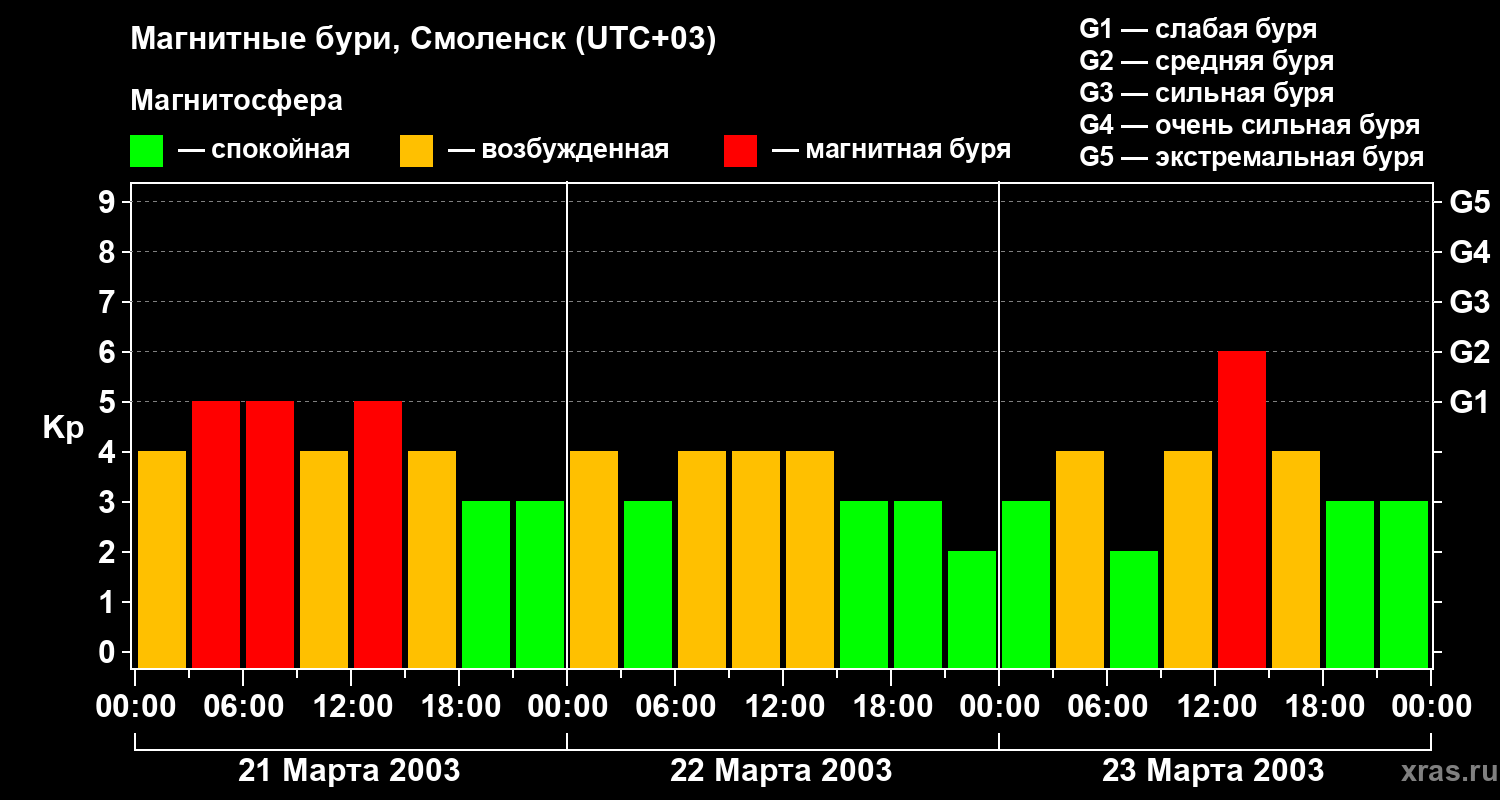The image size is (1500, 800).
Task: Click the green 'спокойная' legend swatch
Action: [146, 151]
